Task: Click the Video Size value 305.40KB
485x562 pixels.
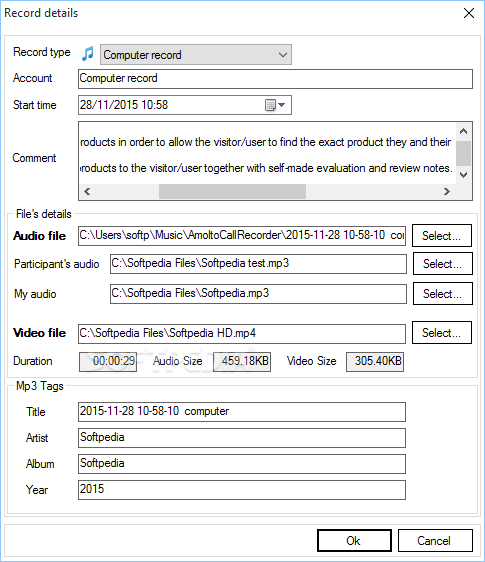Action: tap(375, 362)
